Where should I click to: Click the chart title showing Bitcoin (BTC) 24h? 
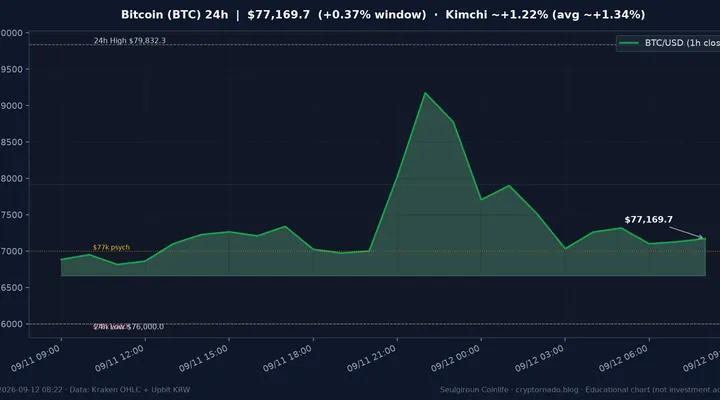383,15
